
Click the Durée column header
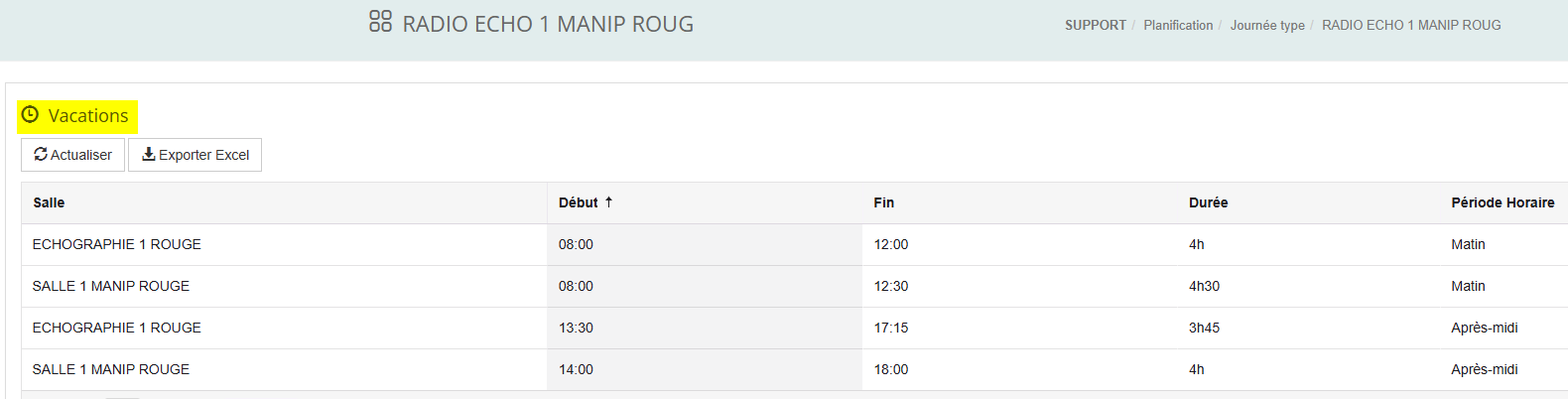(1208, 202)
